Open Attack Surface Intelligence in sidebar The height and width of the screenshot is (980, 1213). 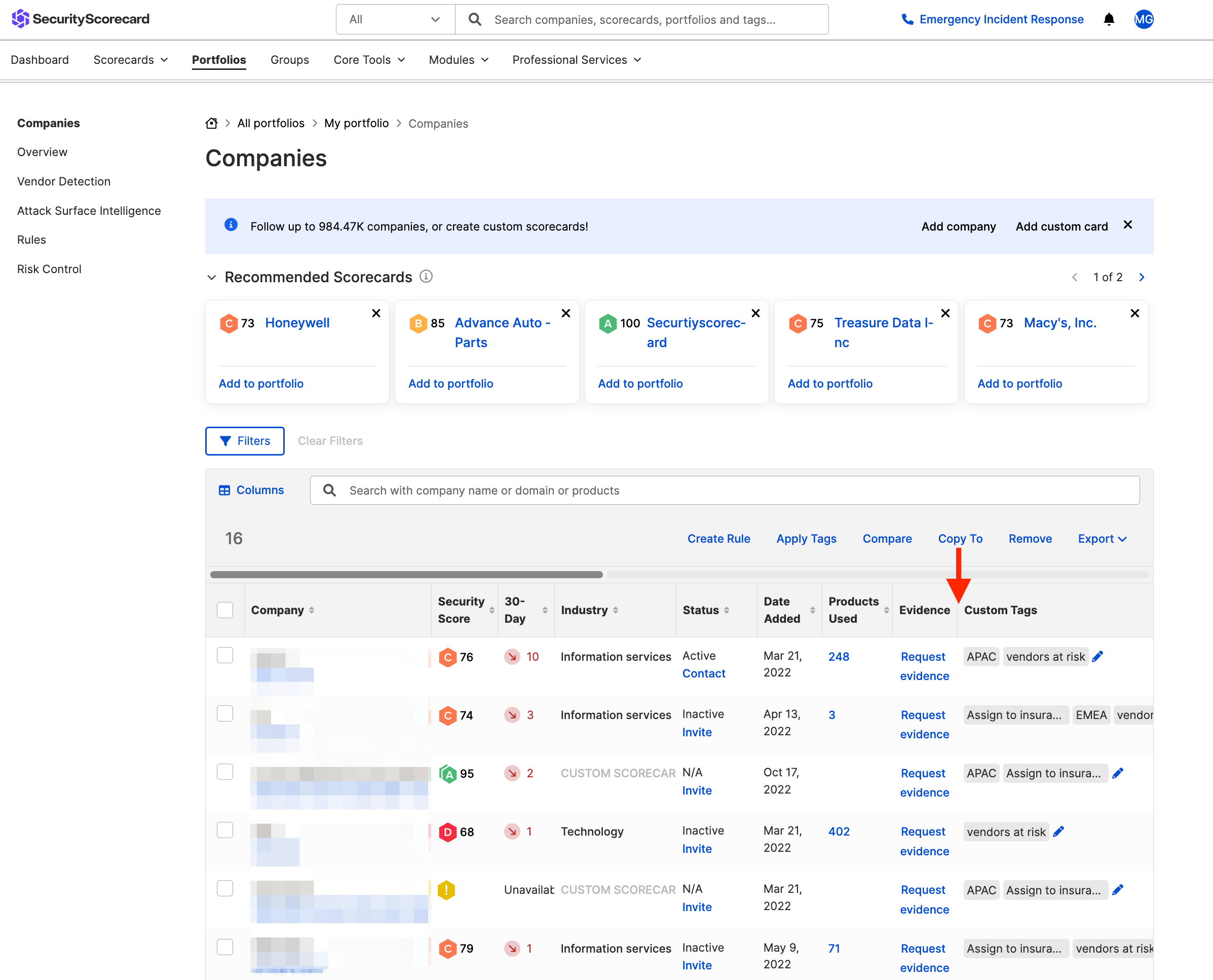click(89, 211)
